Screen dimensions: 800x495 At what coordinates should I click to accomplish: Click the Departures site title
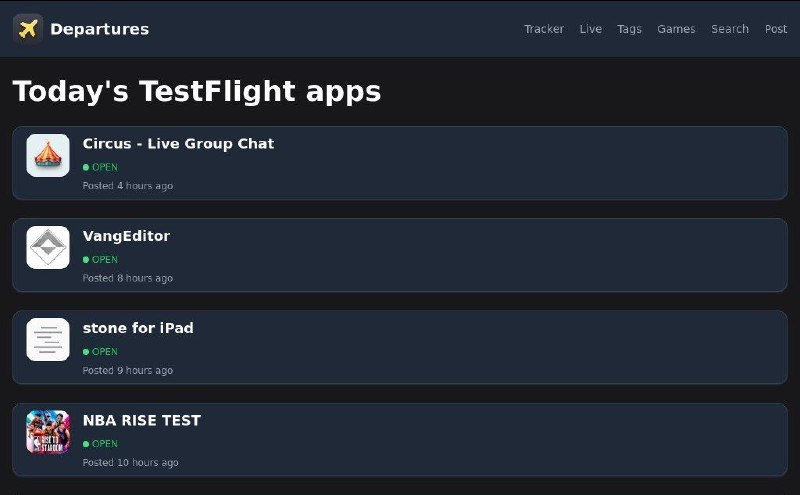click(x=99, y=29)
